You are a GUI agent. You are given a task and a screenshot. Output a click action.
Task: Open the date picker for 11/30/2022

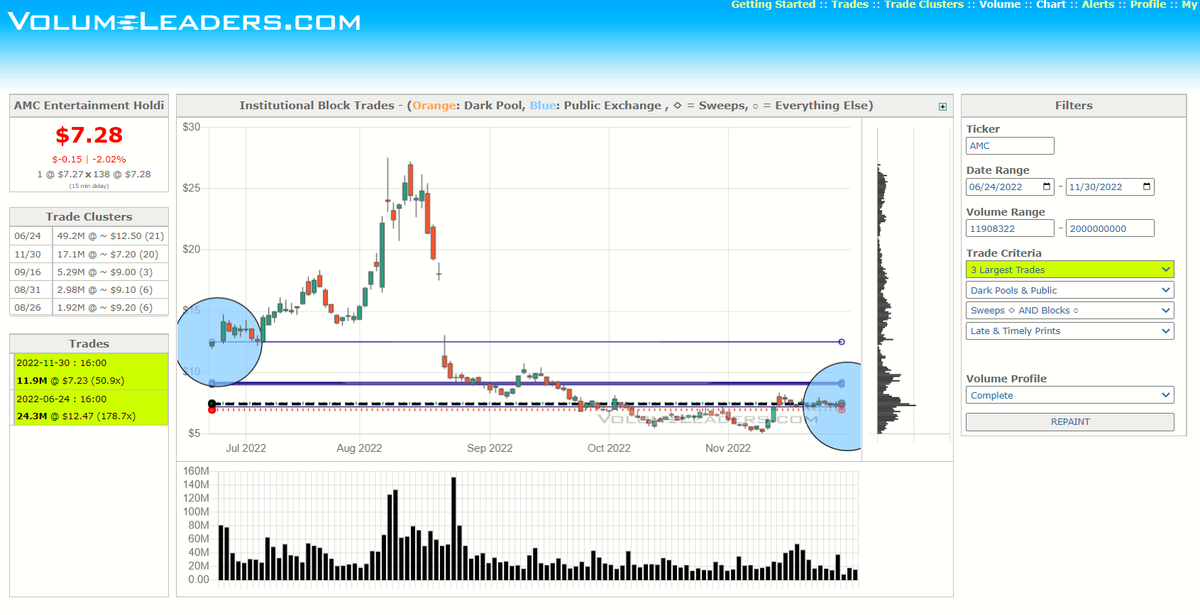click(x=1146, y=187)
